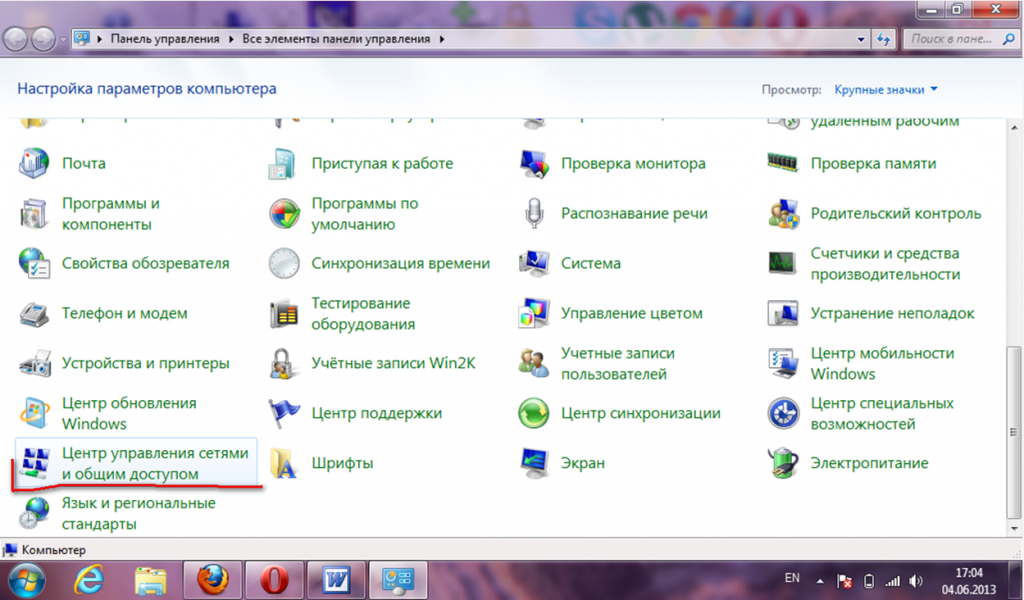
Task: Click Панель управления in the address breadcrumb
Action: (164, 39)
